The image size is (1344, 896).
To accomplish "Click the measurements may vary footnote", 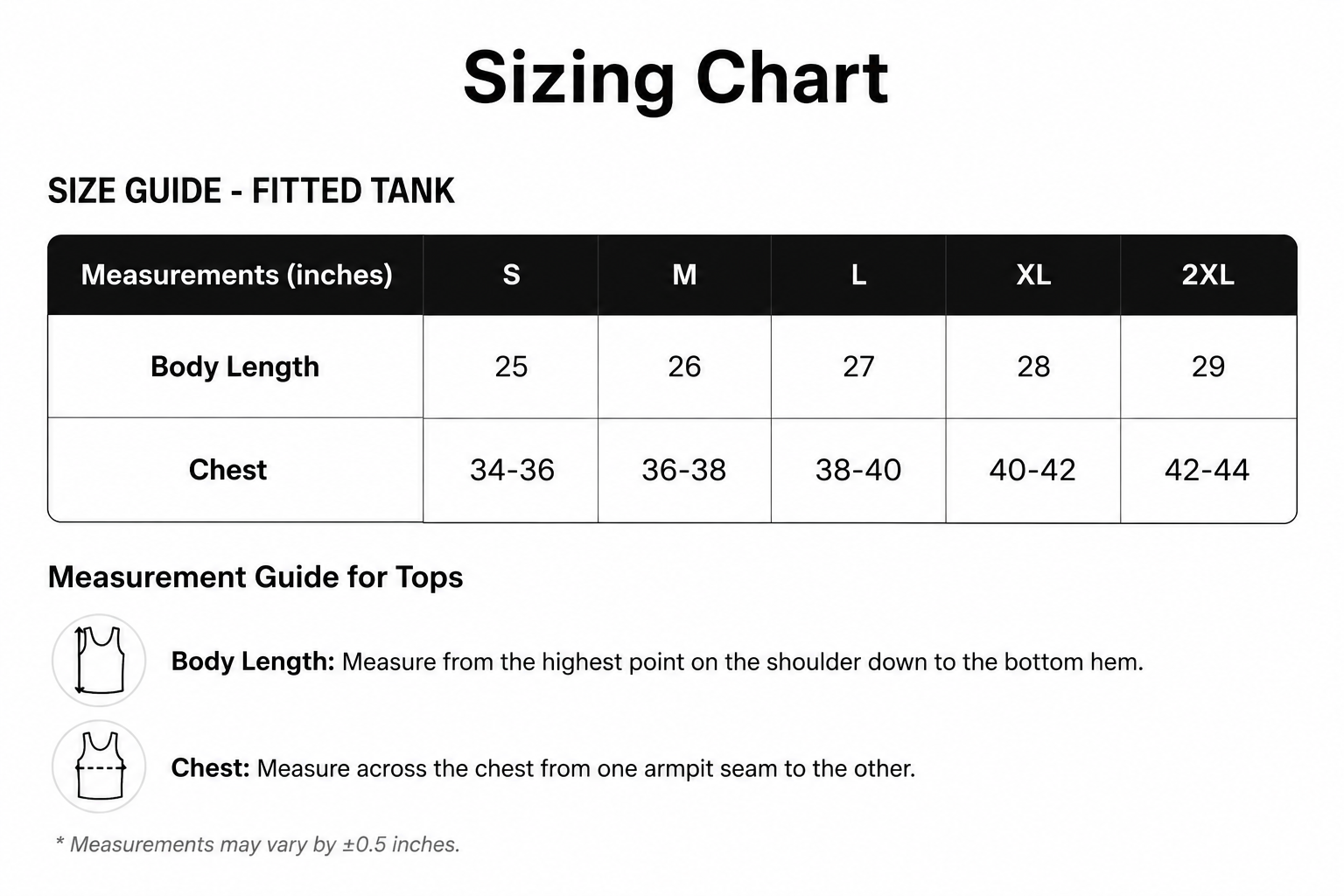I will click(257, 844).
